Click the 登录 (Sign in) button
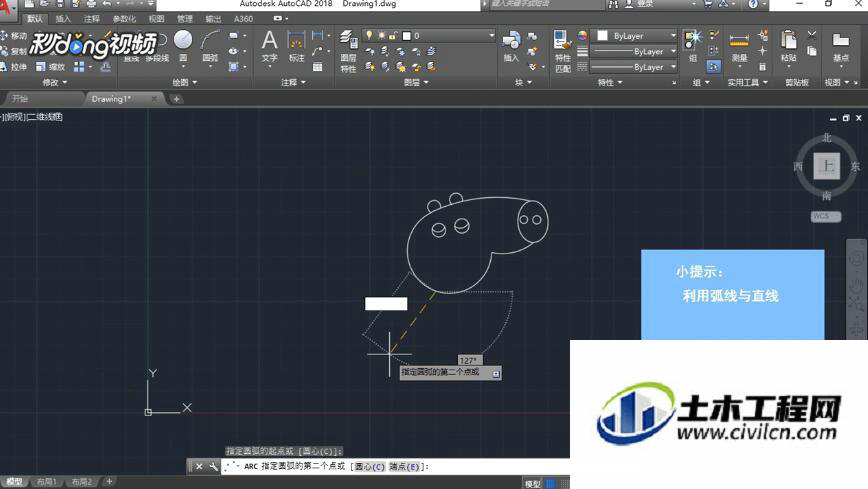This screenshot has width=868, height=489. click(645, 4)
